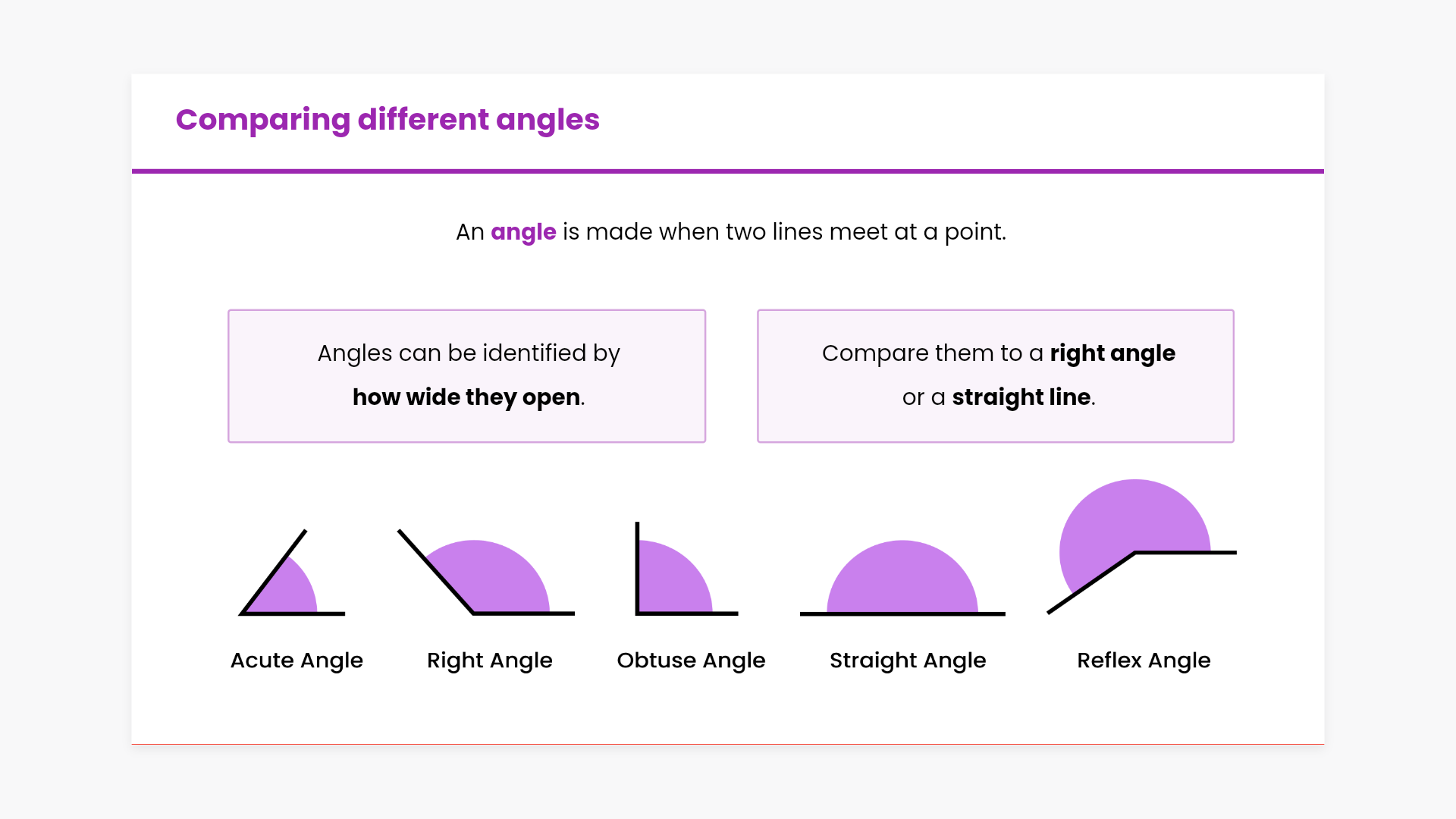The height and width of the screenshot is (819, 1456).
Task: Click the bold words "right angle" in the box
Action: coord(1112,353)
